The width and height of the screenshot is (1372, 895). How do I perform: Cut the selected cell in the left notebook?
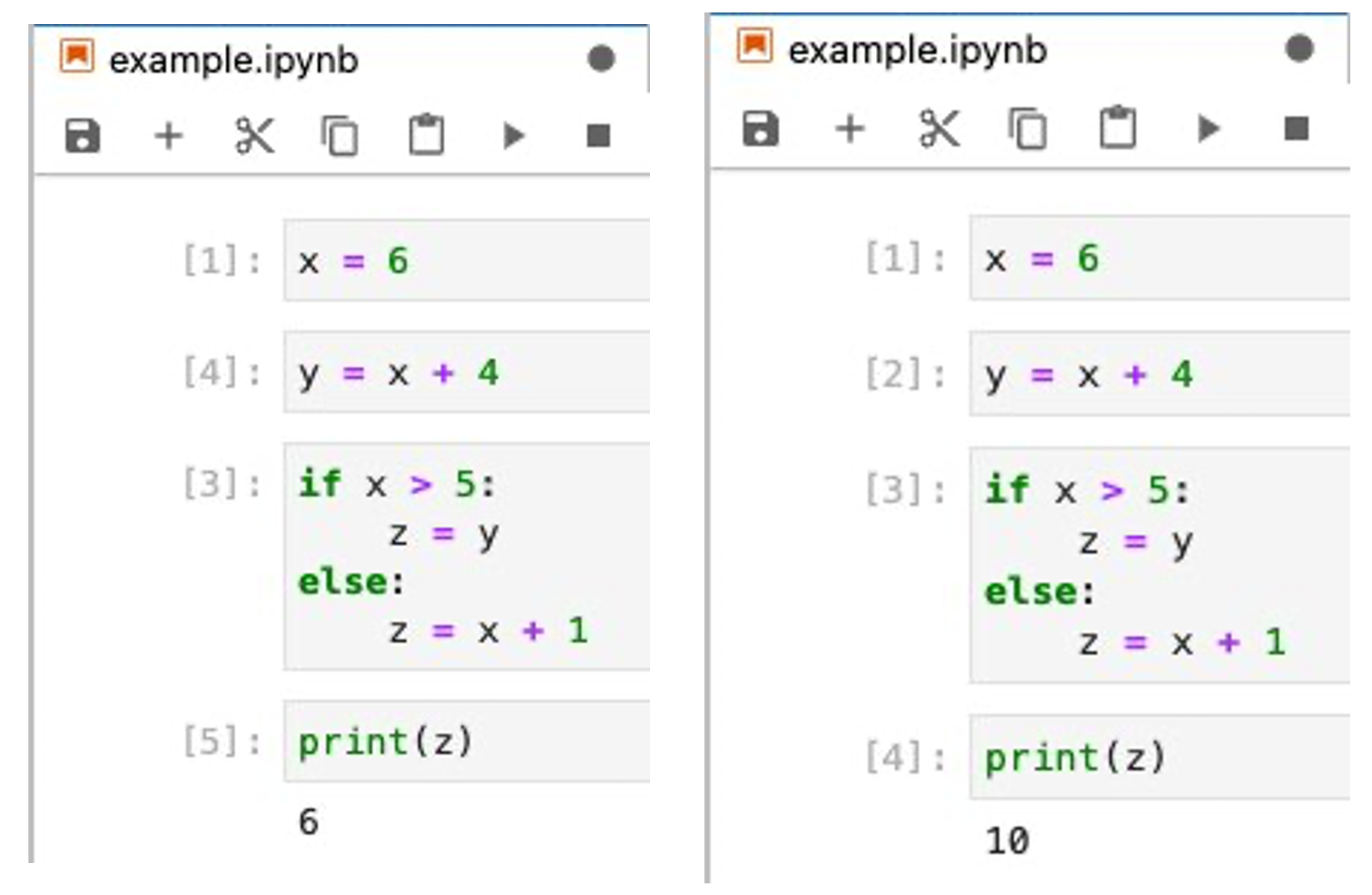click(x=254, y=136)
